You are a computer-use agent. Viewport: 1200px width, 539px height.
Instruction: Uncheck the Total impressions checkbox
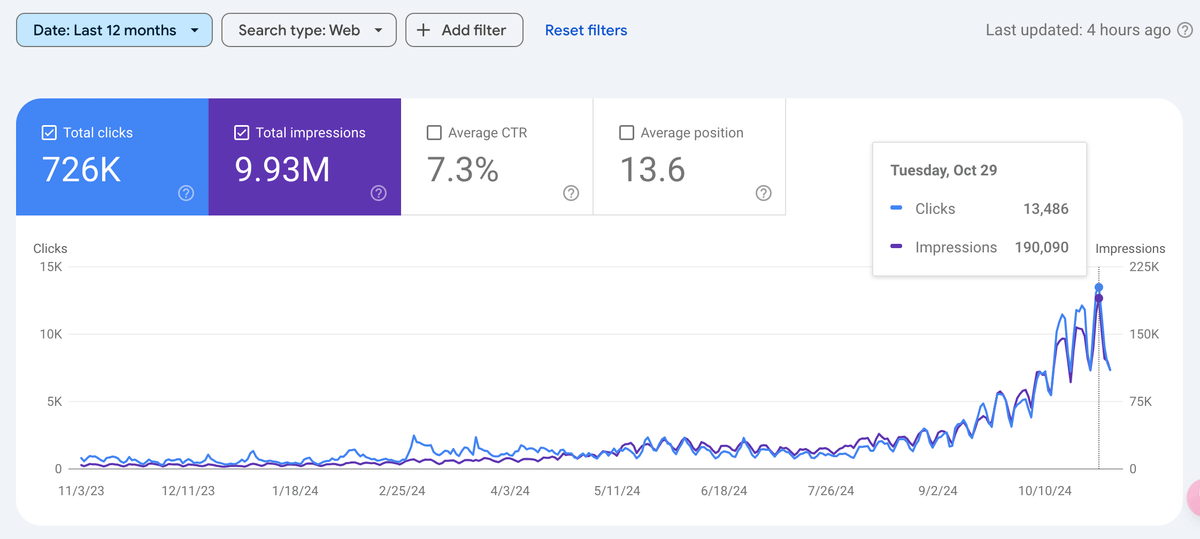point(241,133)
